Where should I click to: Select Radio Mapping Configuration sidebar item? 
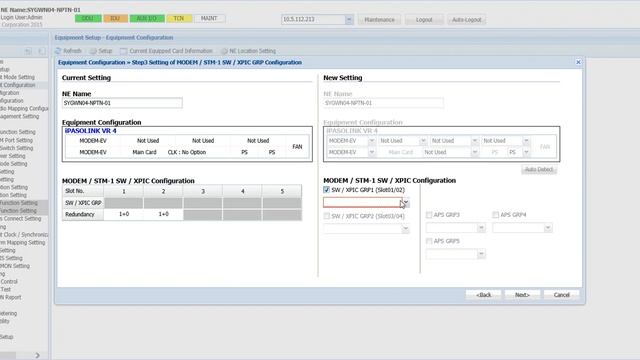pos(24,109)
